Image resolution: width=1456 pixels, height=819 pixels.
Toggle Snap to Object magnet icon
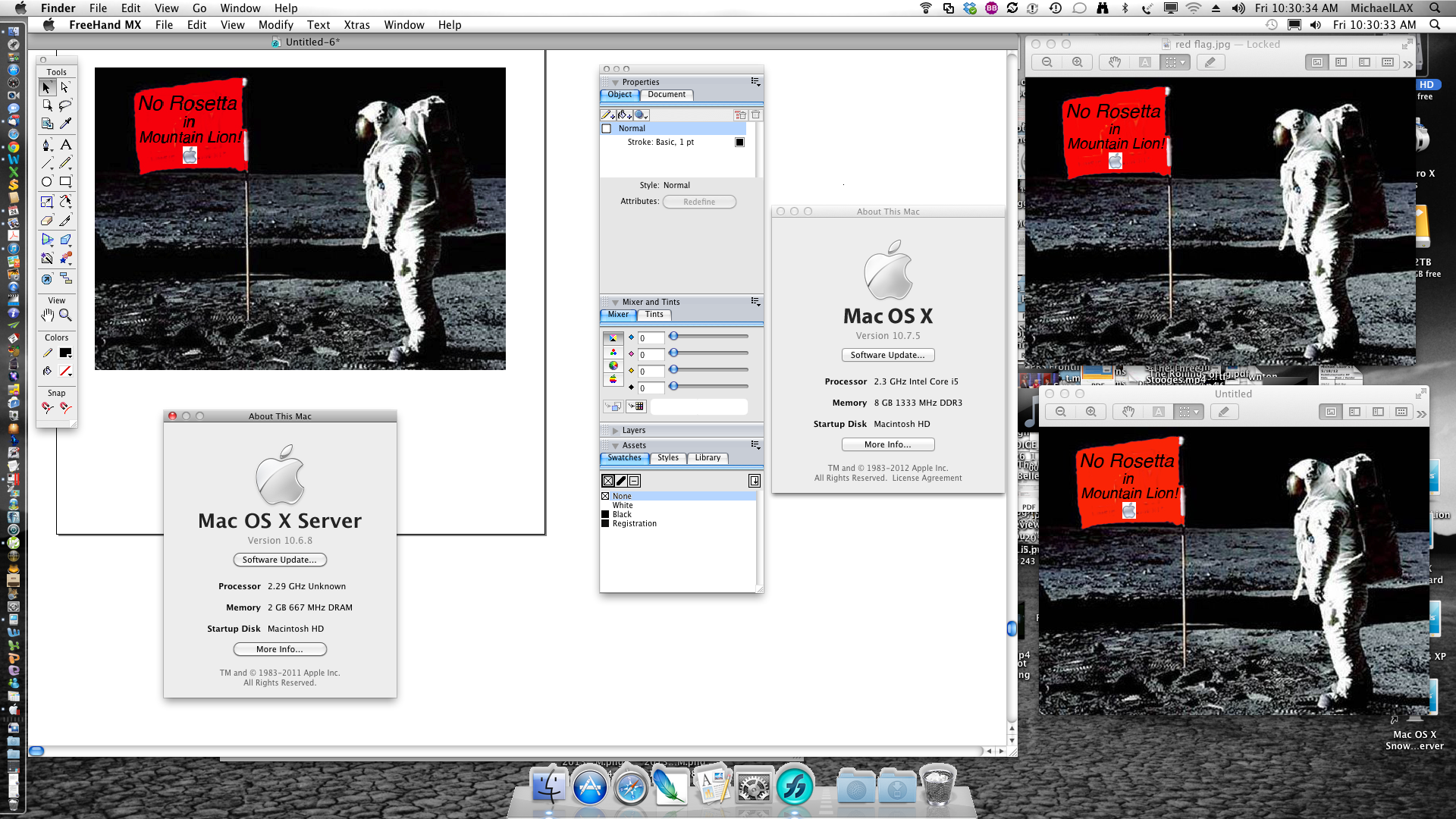(66, 408)
